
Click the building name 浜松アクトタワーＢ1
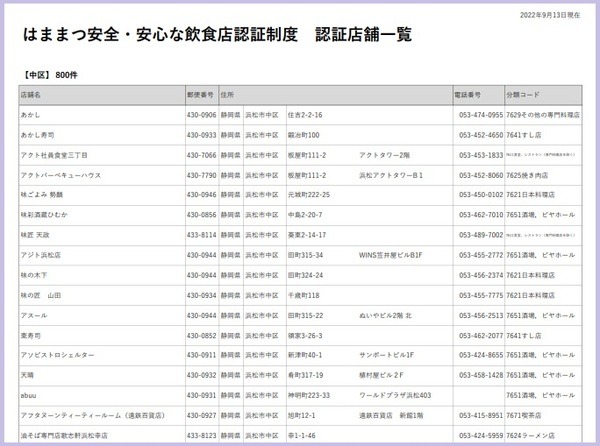coord(391,176)
